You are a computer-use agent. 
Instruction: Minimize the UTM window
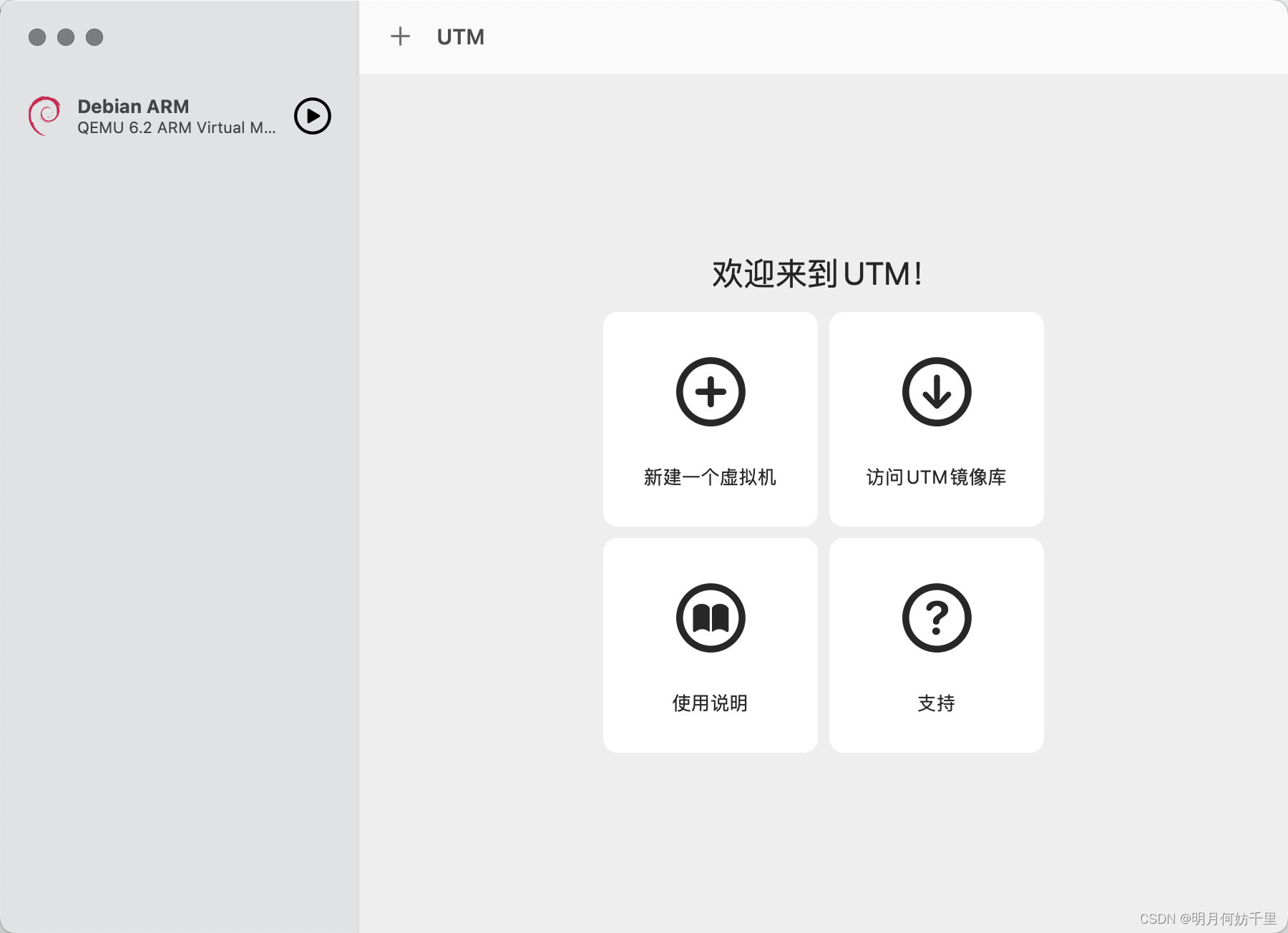click(x=66, y=37)
